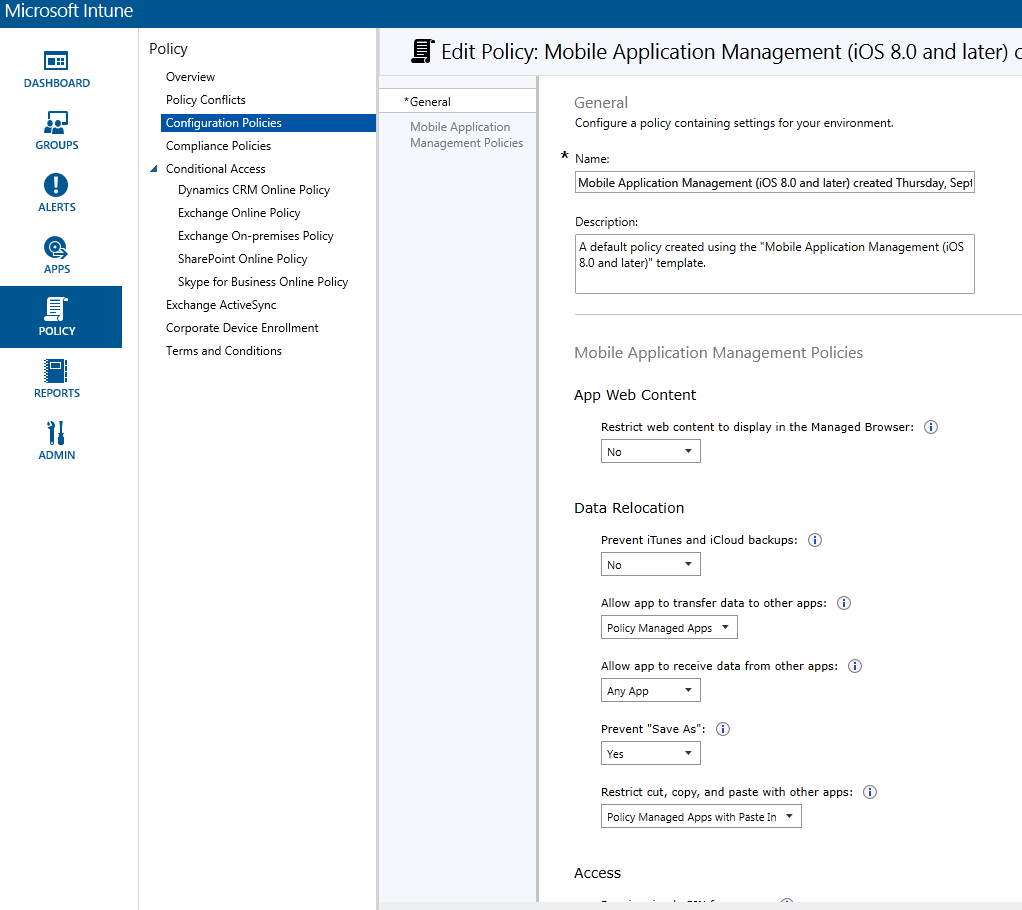Collapse the Conditional Access tree node
This screenshot has height=910, width=1022.
pos(154,169)
